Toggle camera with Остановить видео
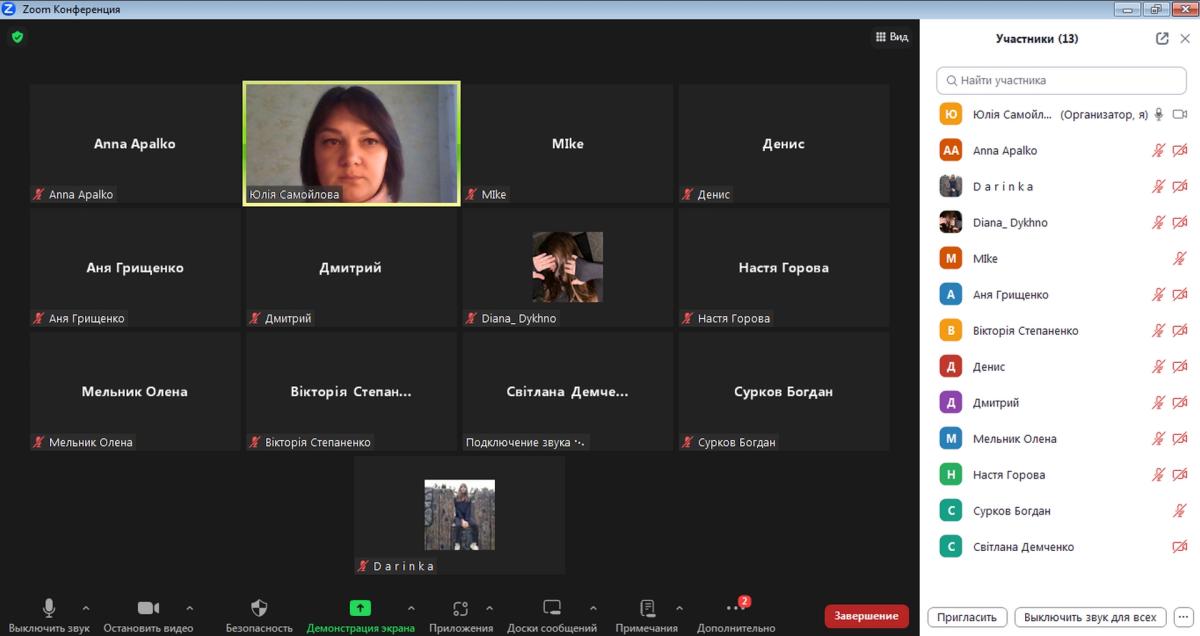 point(148,613)
